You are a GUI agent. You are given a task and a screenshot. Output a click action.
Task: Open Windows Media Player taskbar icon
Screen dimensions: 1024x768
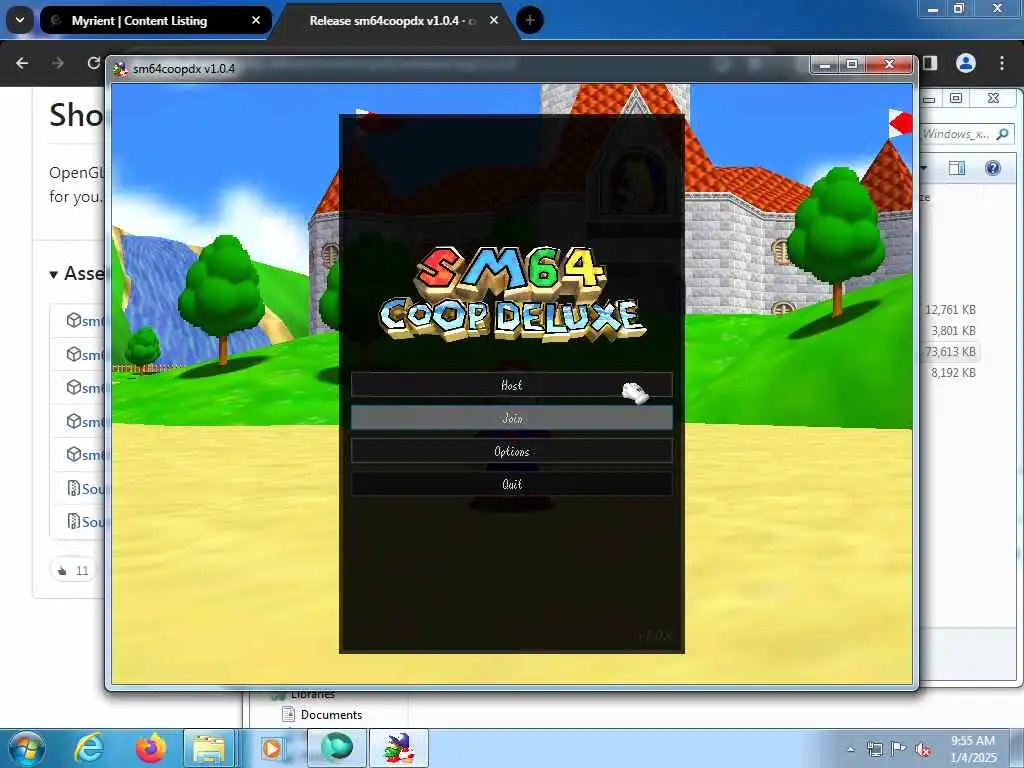272,748
